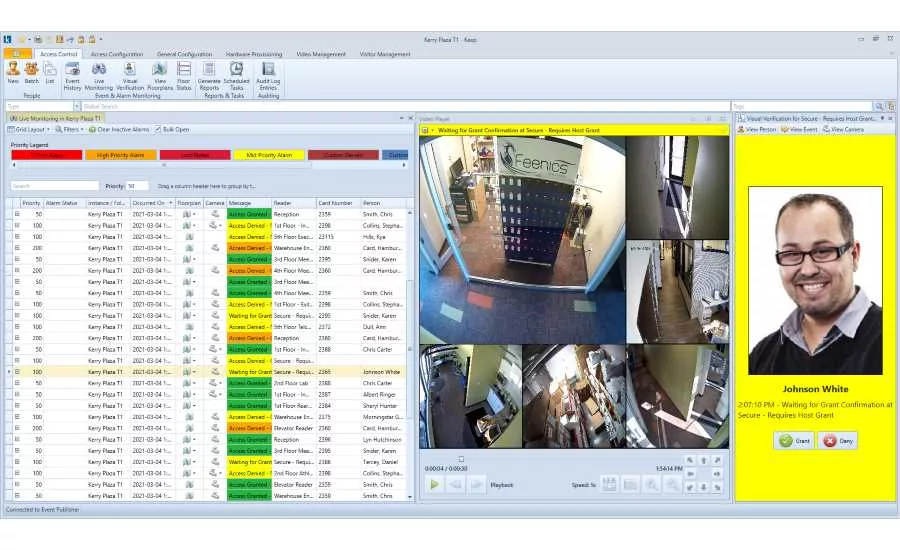This screenshot has height=550, width=900.
Task: Click the zoom out magnifier in video player
Action: tap(672, 485)
